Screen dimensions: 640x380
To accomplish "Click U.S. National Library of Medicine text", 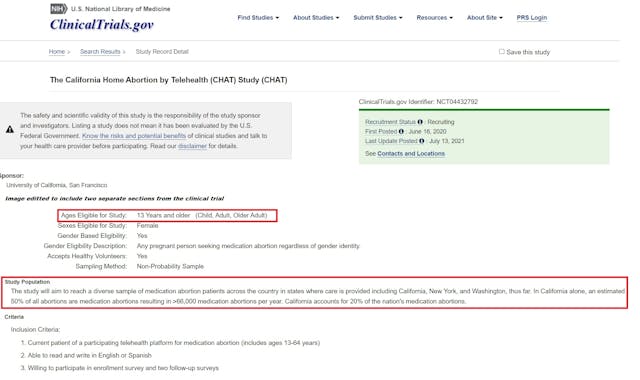I will tap(120, 9).
